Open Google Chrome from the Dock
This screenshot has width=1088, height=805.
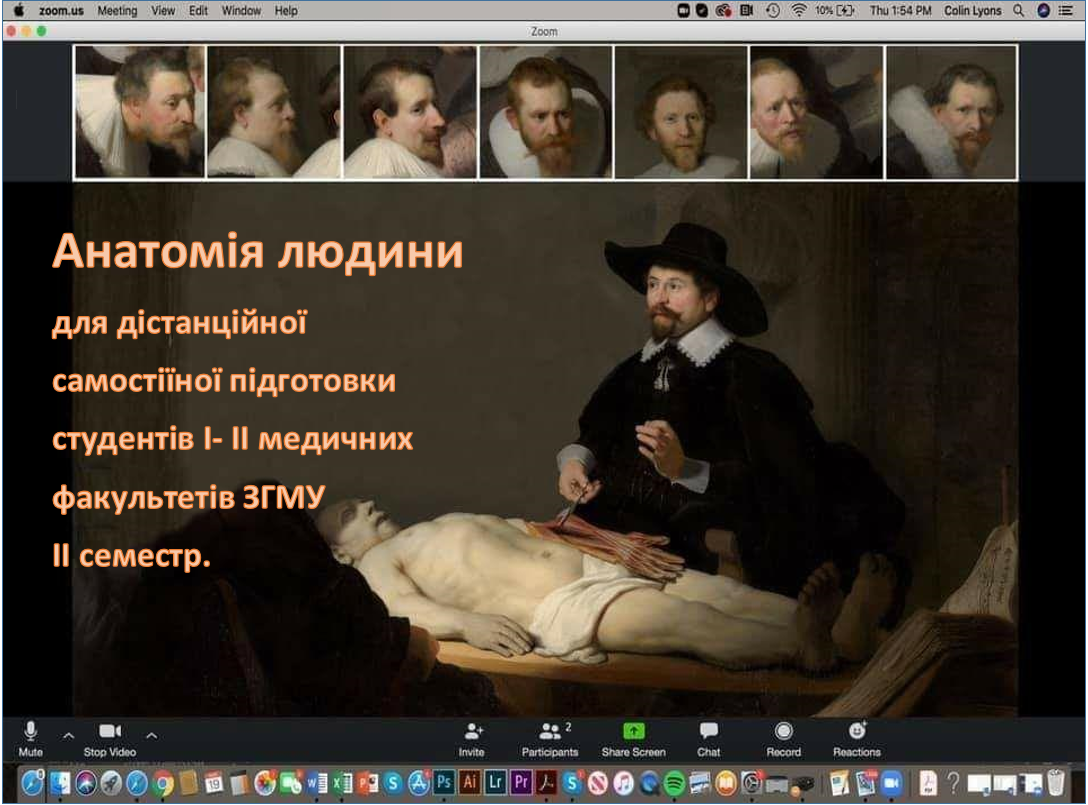coord(163,783)
